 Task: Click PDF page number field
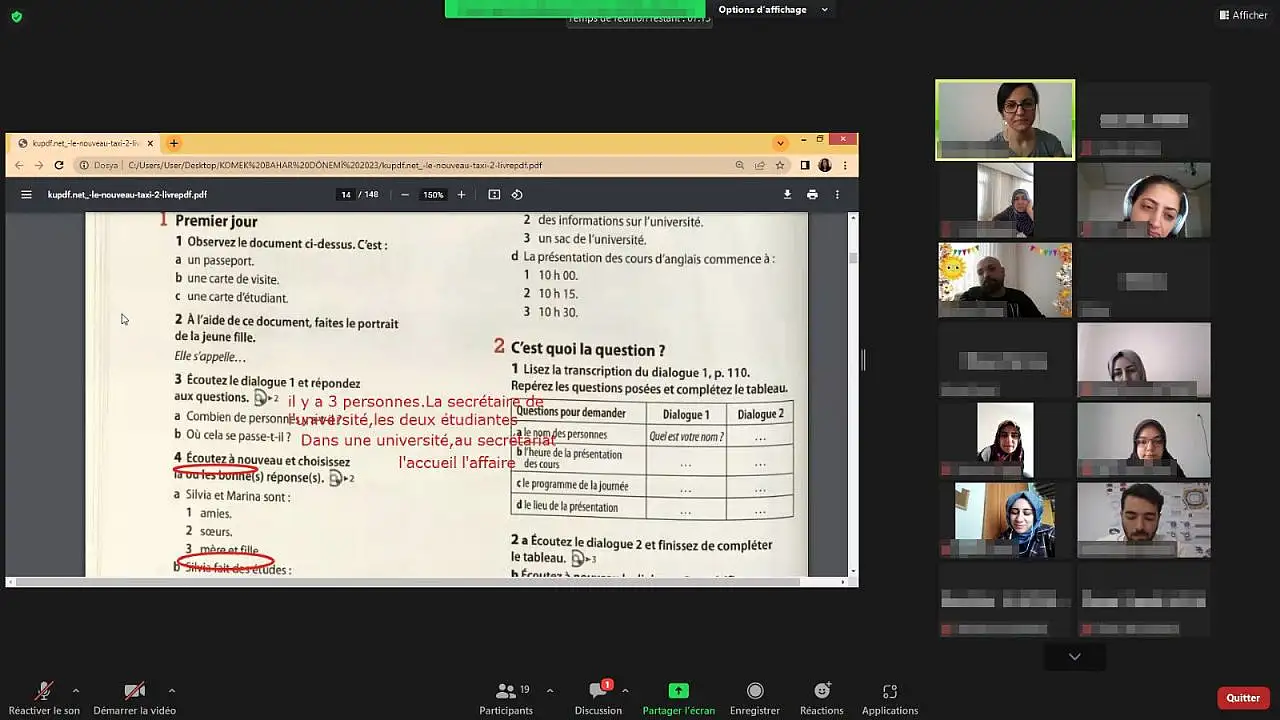point(346,195)
